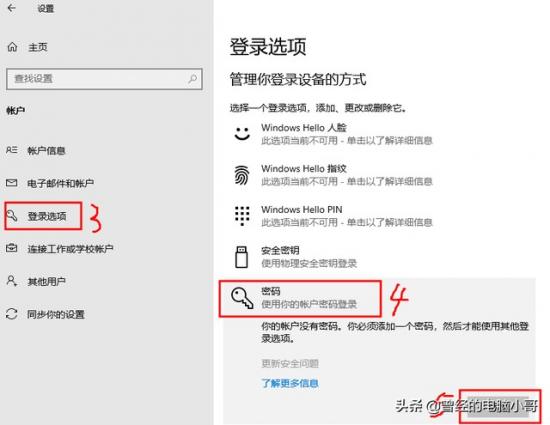Click the 更新安全问题 link
The image size is (550, 425).
pos(290,363)
